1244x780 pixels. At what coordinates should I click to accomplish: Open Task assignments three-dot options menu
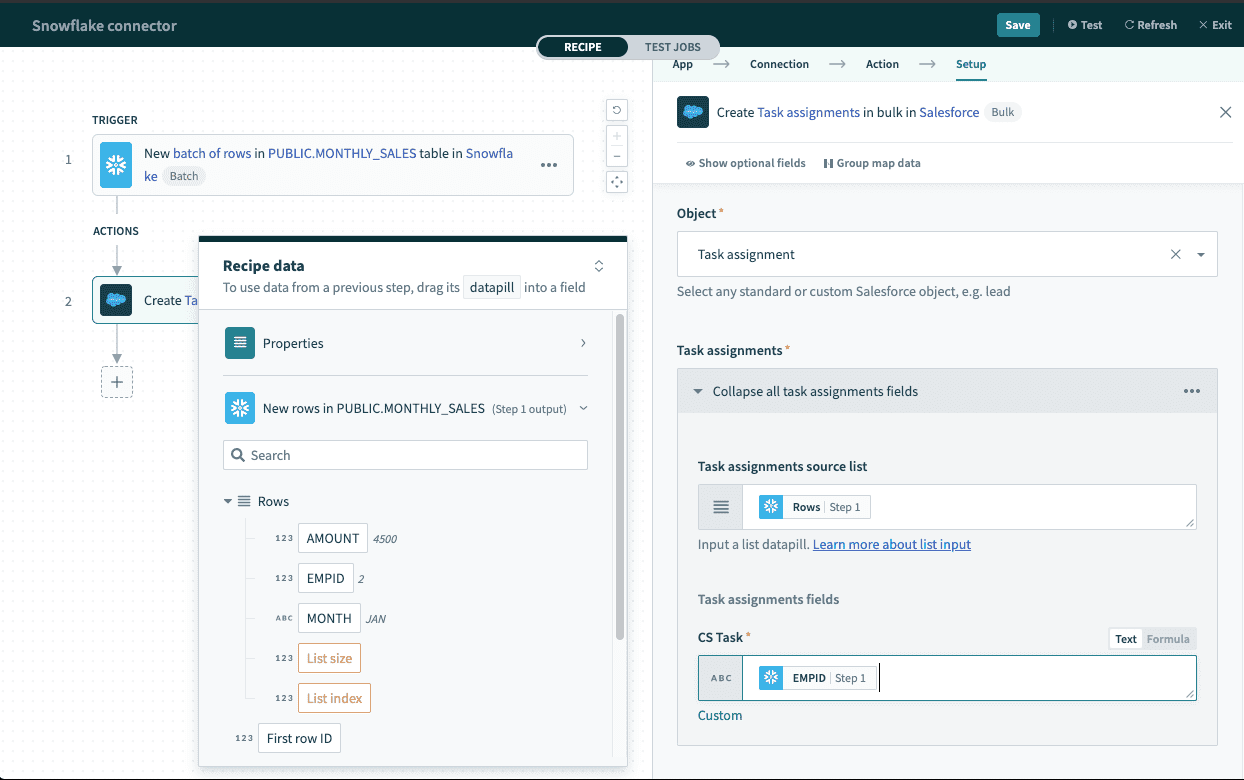(1191, 391)
